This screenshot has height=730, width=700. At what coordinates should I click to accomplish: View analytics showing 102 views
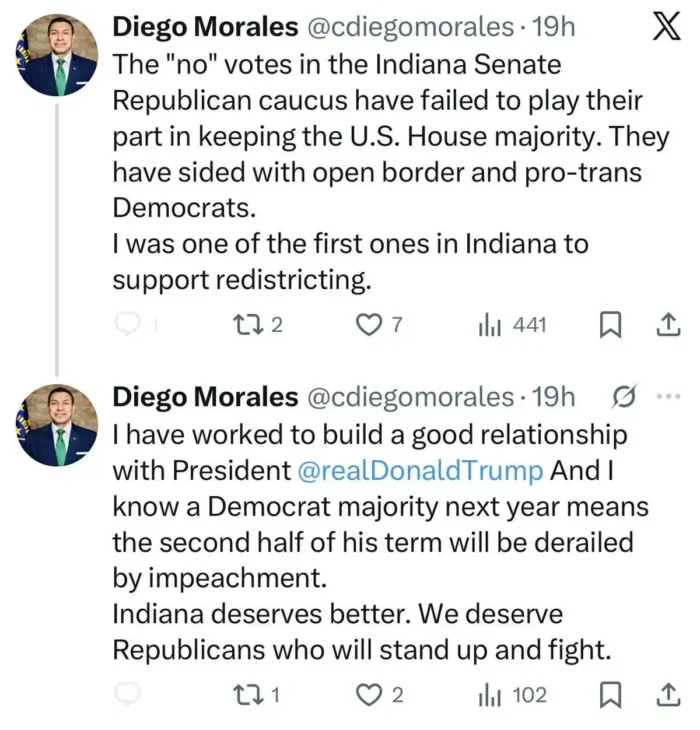(x=490, y=694)
